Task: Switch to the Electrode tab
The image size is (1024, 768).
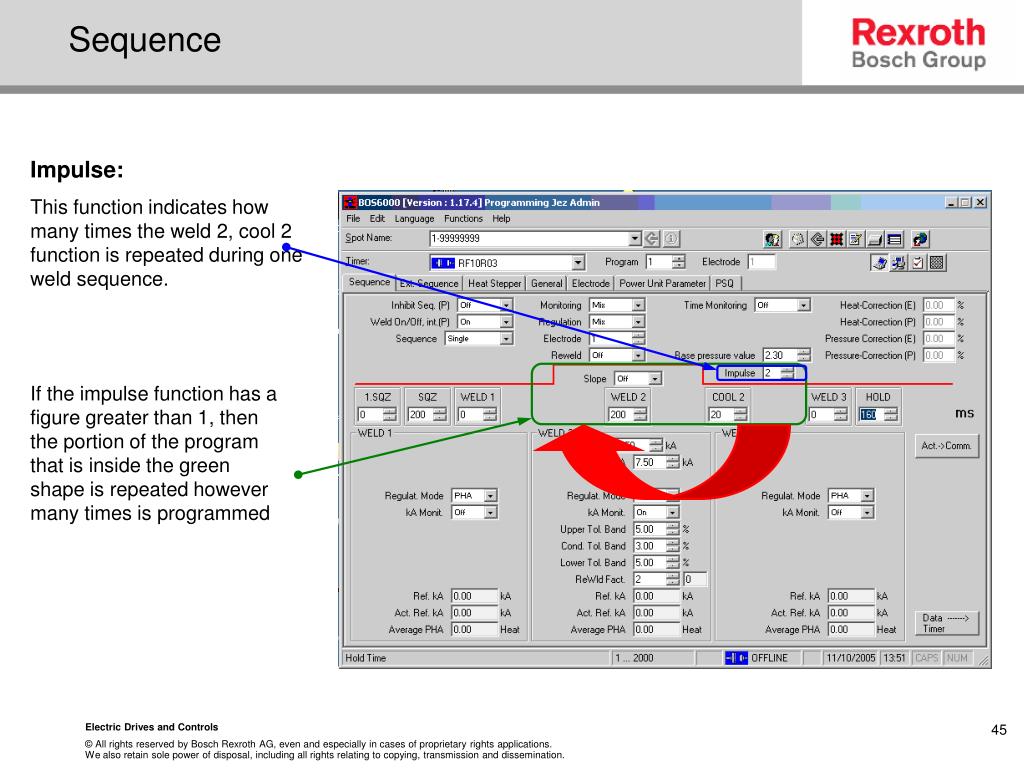Action: point(590,283)
